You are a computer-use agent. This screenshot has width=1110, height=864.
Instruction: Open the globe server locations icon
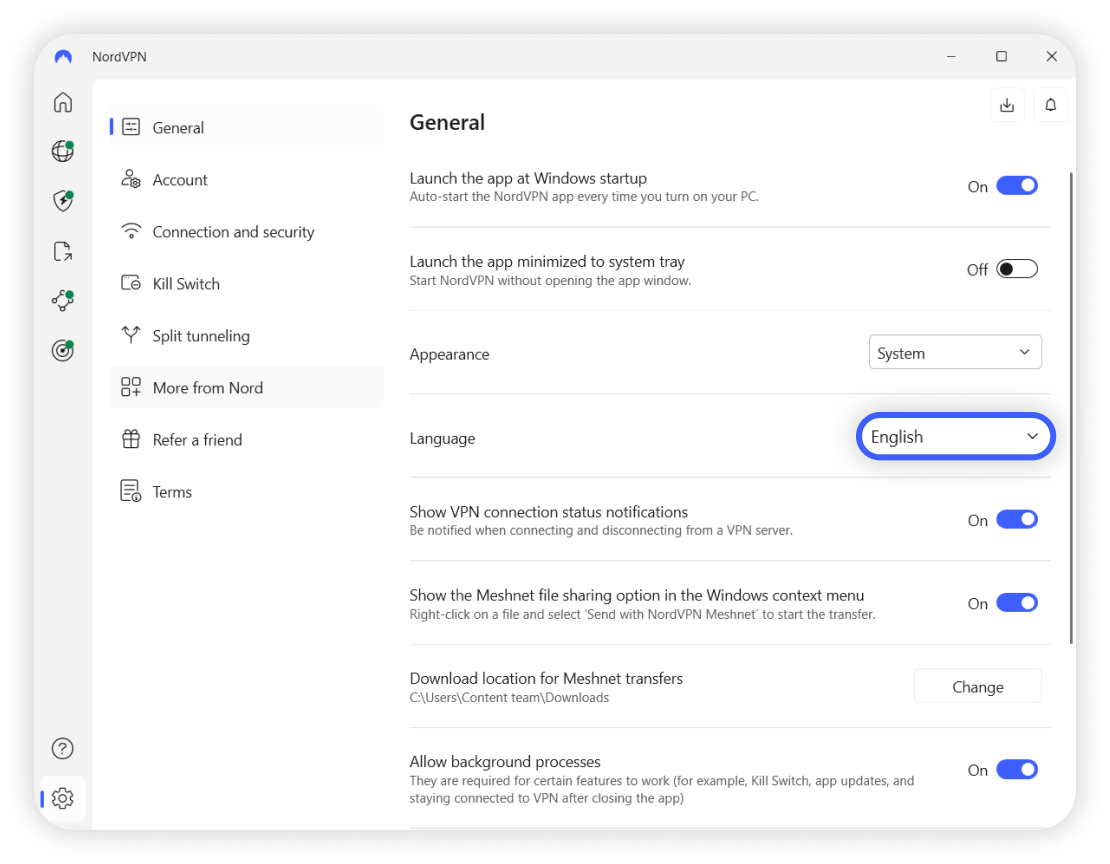[63, 151]
